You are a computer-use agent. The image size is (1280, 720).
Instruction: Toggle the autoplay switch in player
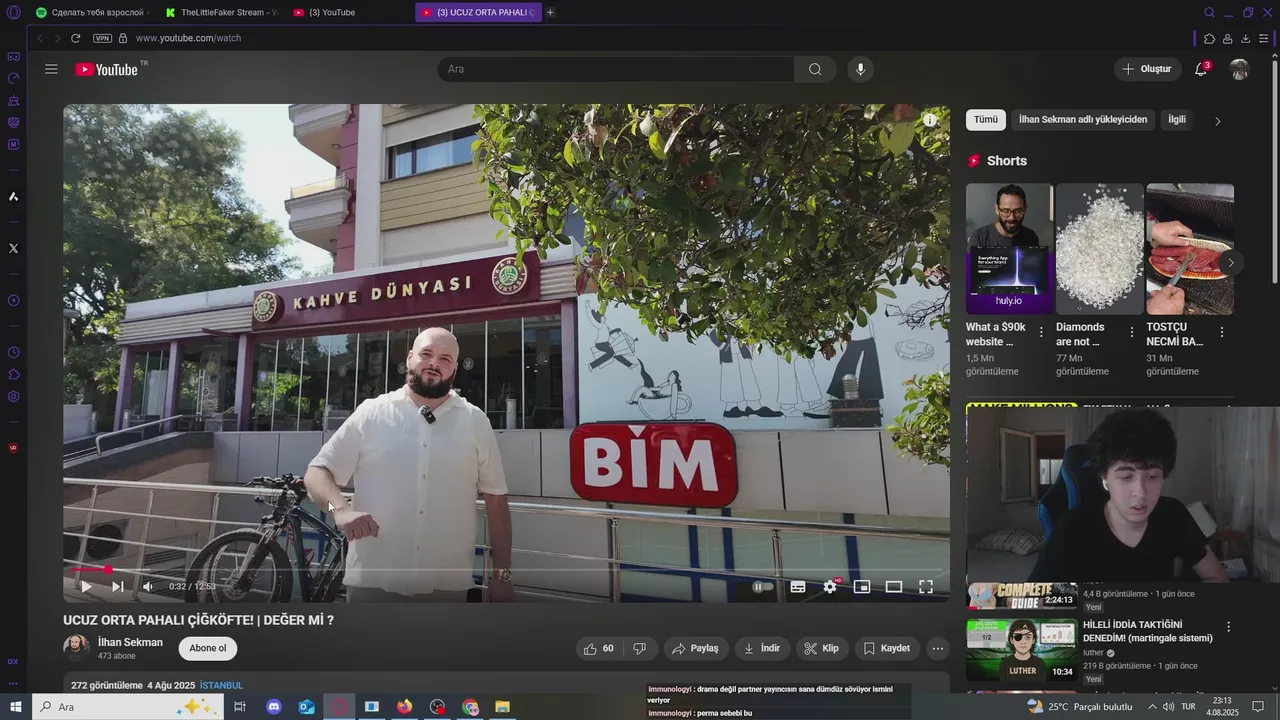(x=762, y=587)
